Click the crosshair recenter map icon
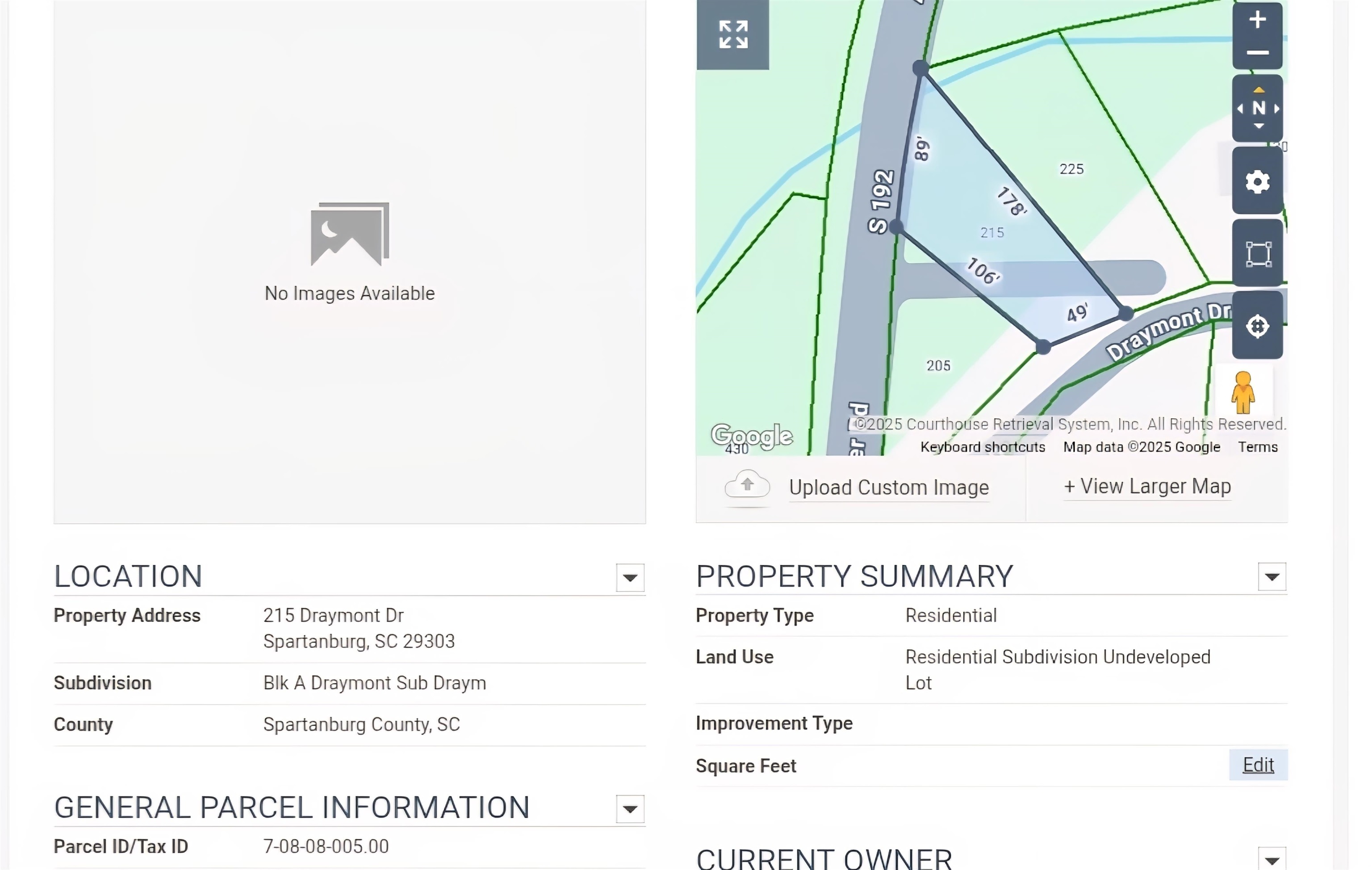 (1258, 326)
